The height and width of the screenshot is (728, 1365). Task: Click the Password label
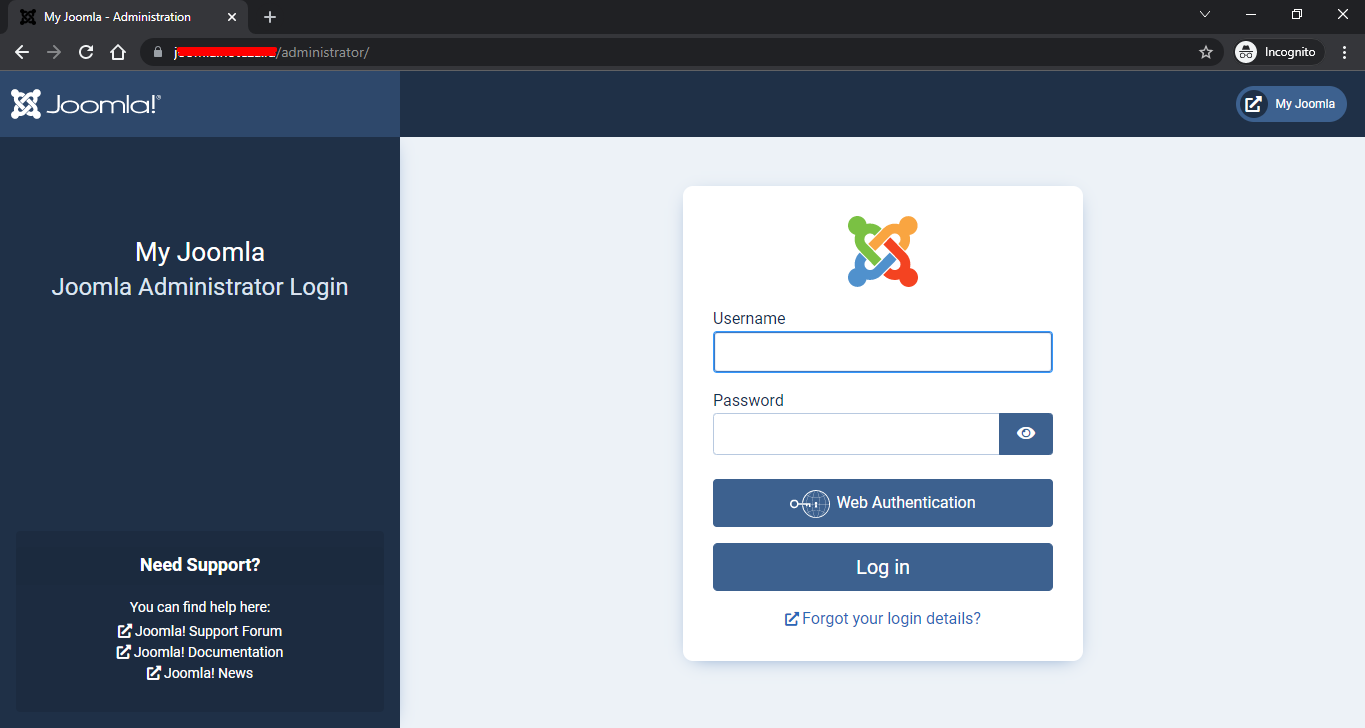pyautogui.click(x=748, y=401)
